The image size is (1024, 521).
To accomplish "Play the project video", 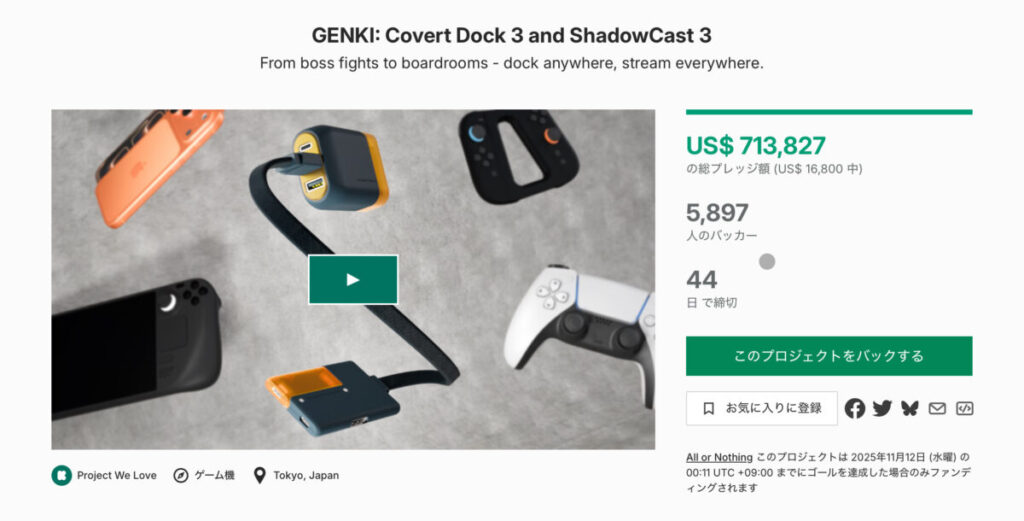I will coord(353,279).
